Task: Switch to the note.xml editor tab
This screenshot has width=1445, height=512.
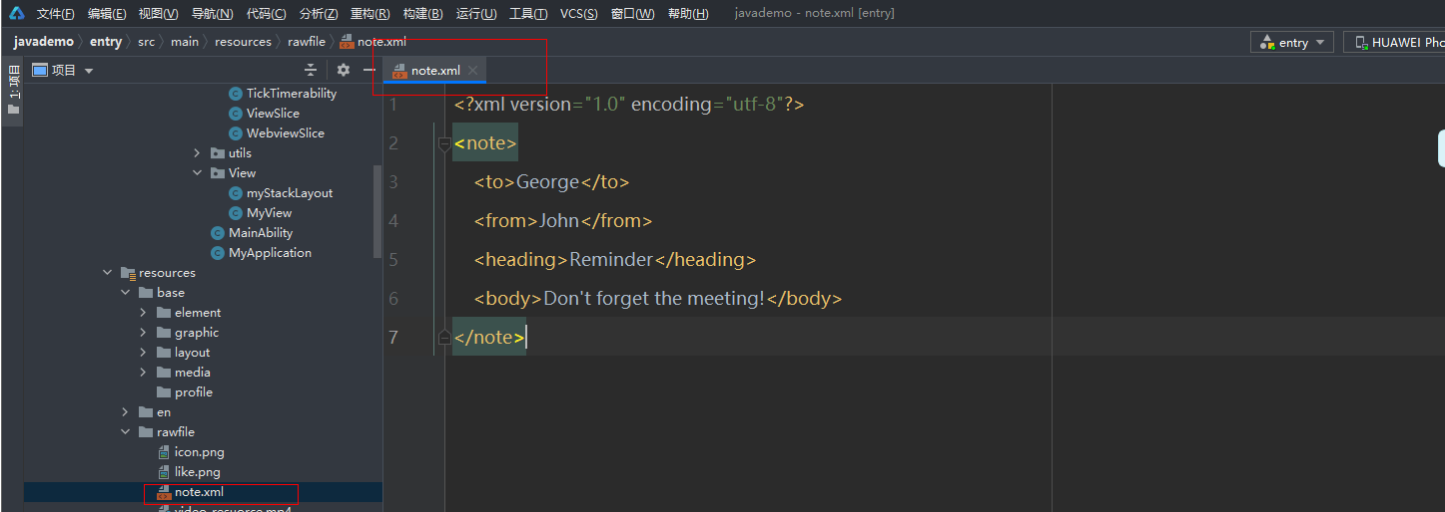Action: click(x=435, y=70)
